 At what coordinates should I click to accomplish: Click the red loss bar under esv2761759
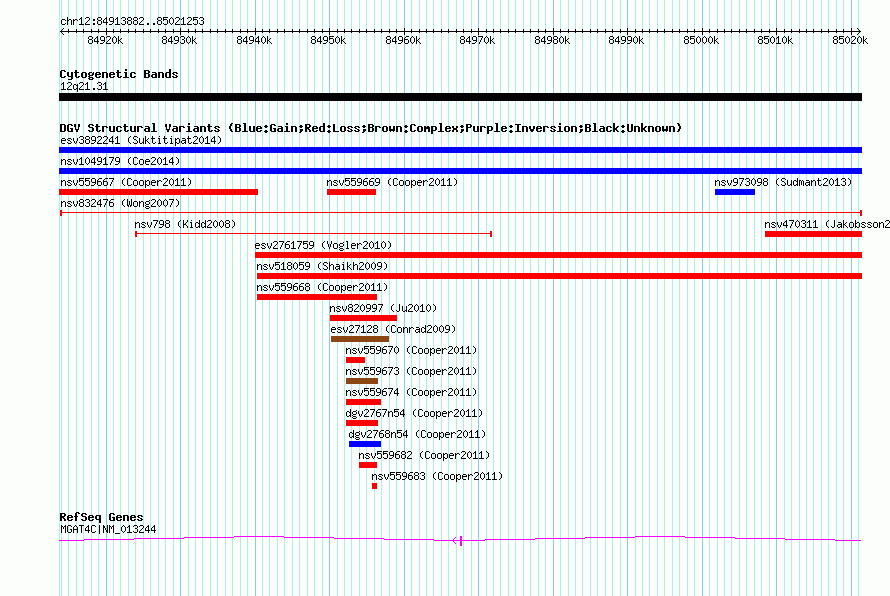tap(559, 255)
